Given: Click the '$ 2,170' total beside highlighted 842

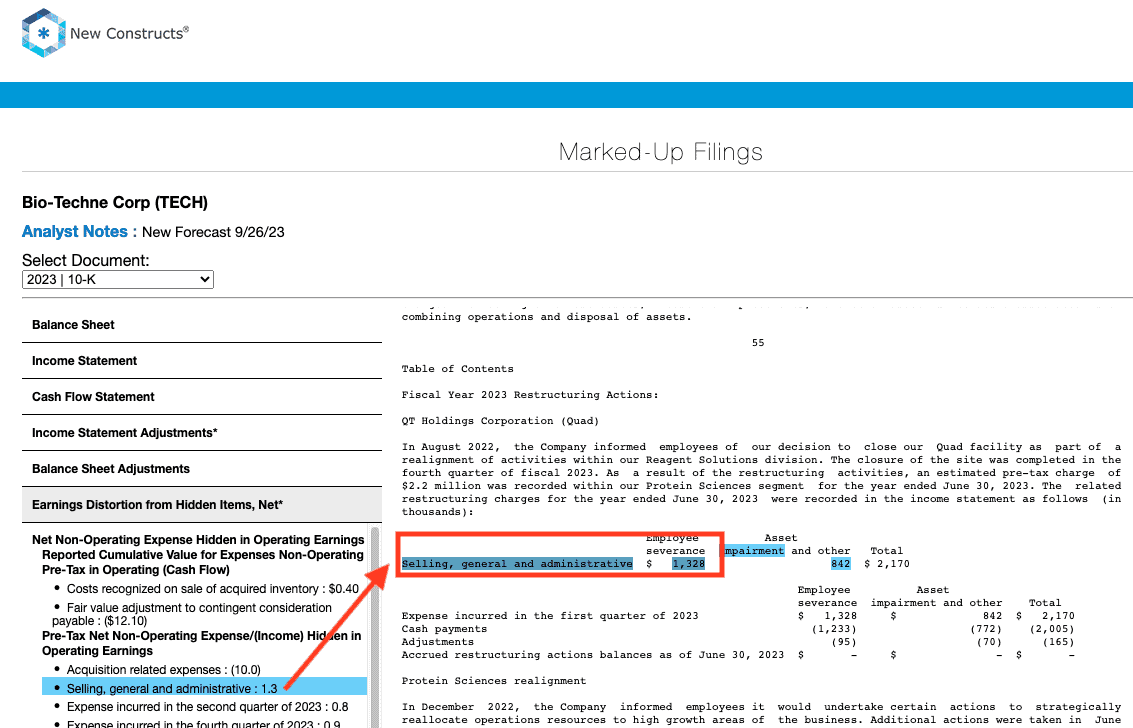Looking at the screenshot, I should [887, 564].
